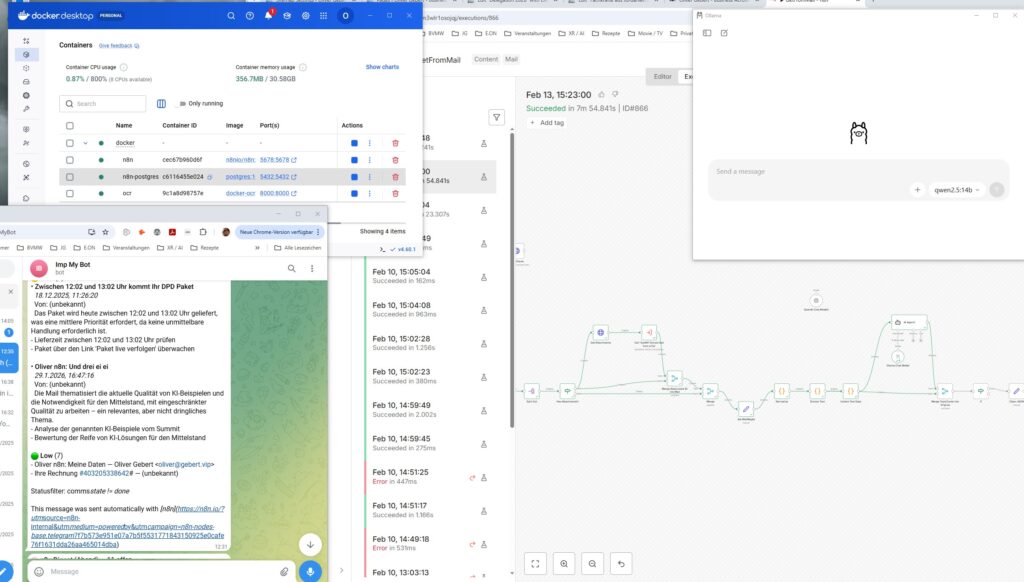Fit the n8n workflow to view
The image size is (1024, 582).
tap(535, 563)
